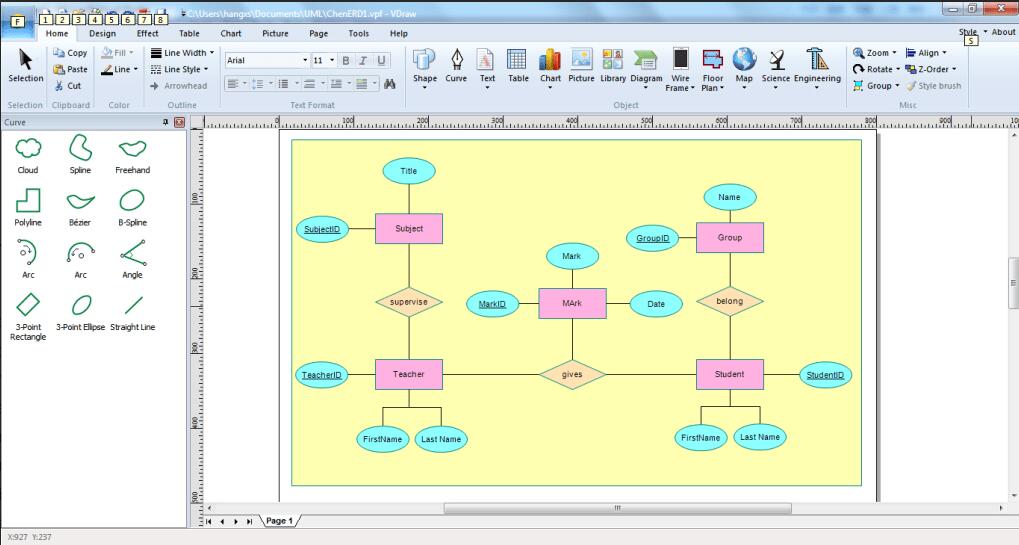Toggle Italic text formatting
Screen dimensions: 1019x545
point(364,60)
